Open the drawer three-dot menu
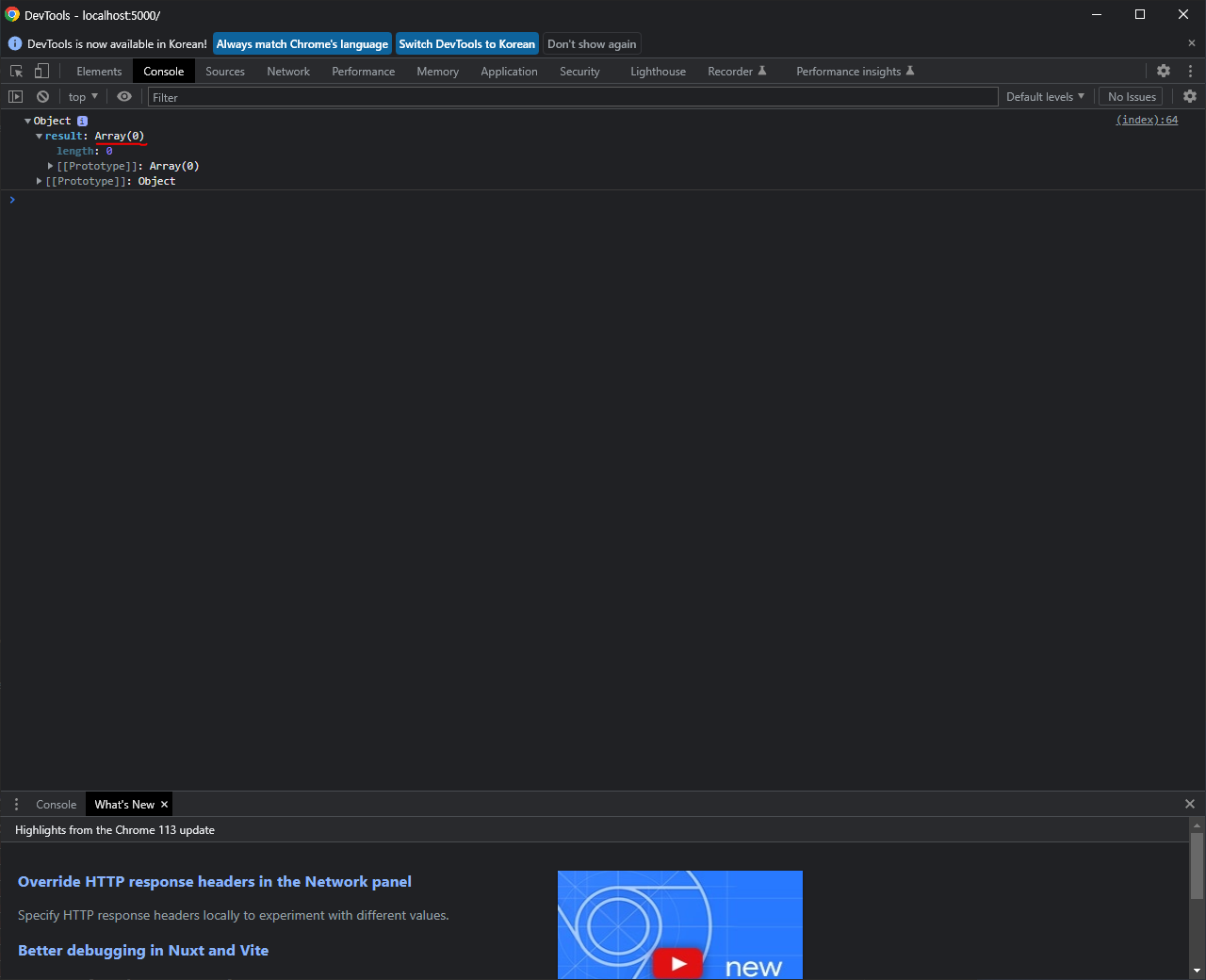The height and width of the screenshot is (980, 1206). pyautogui.click(x=16, y=804)
